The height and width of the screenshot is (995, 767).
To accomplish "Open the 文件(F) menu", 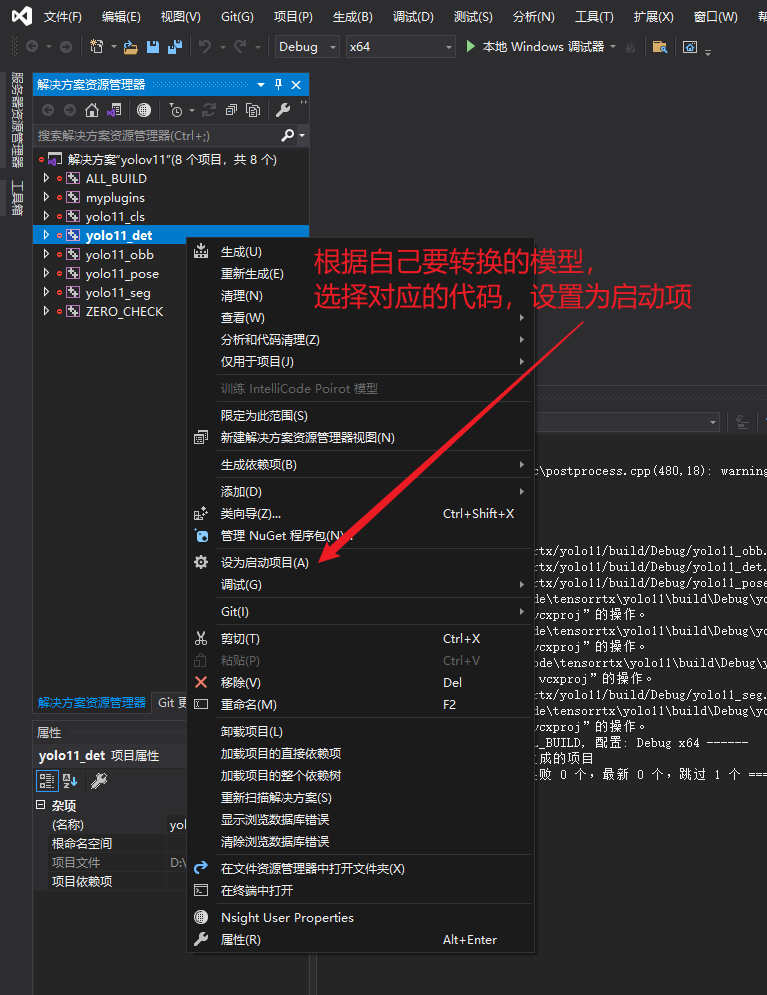I will coord(62,16).
